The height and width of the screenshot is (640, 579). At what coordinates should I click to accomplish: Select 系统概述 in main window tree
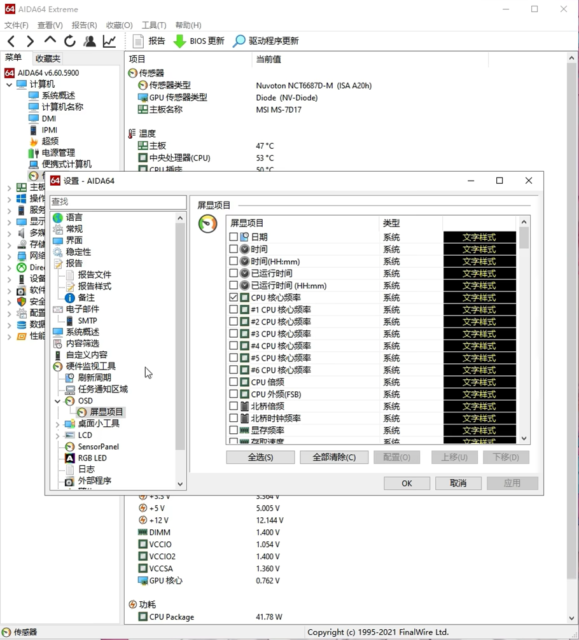[58, 96]
